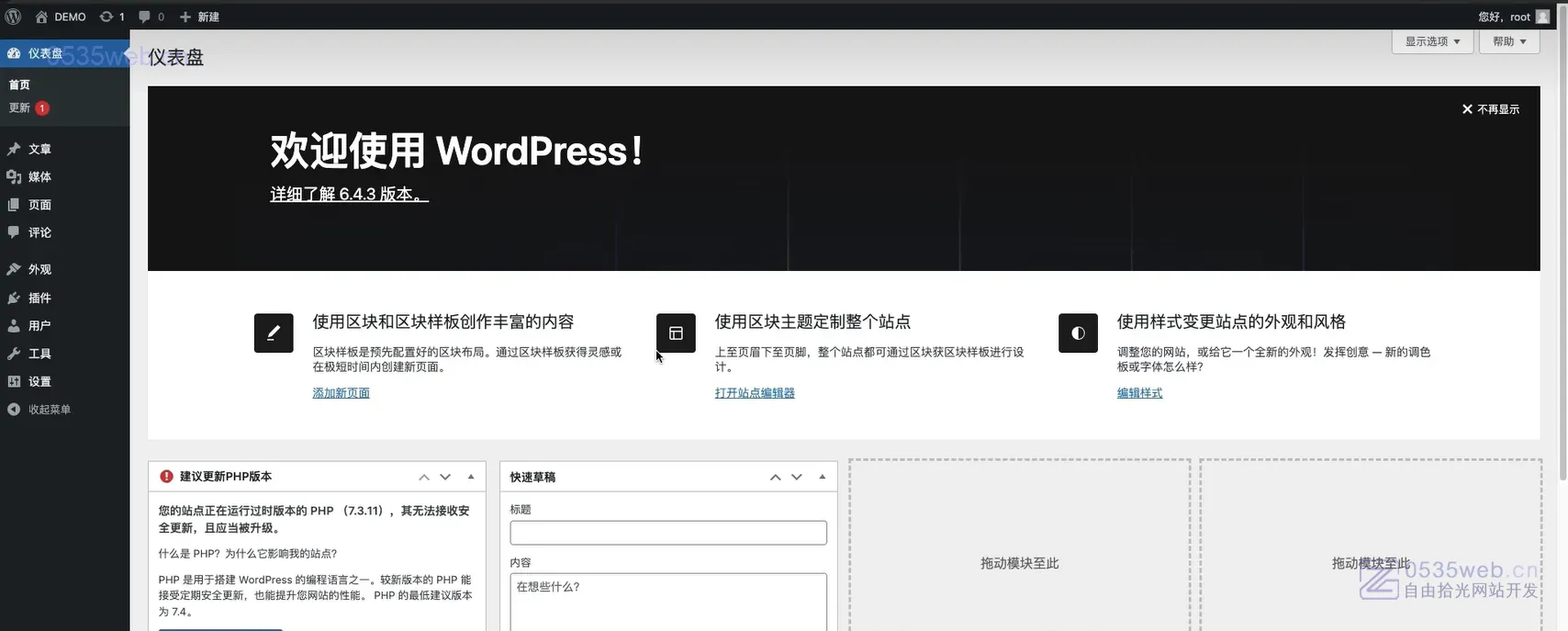Image resolution: width=1568 pixels, height=631 pixels.
Task: Expand the 显示选项 dropdown
Action: pos(1431,41)
